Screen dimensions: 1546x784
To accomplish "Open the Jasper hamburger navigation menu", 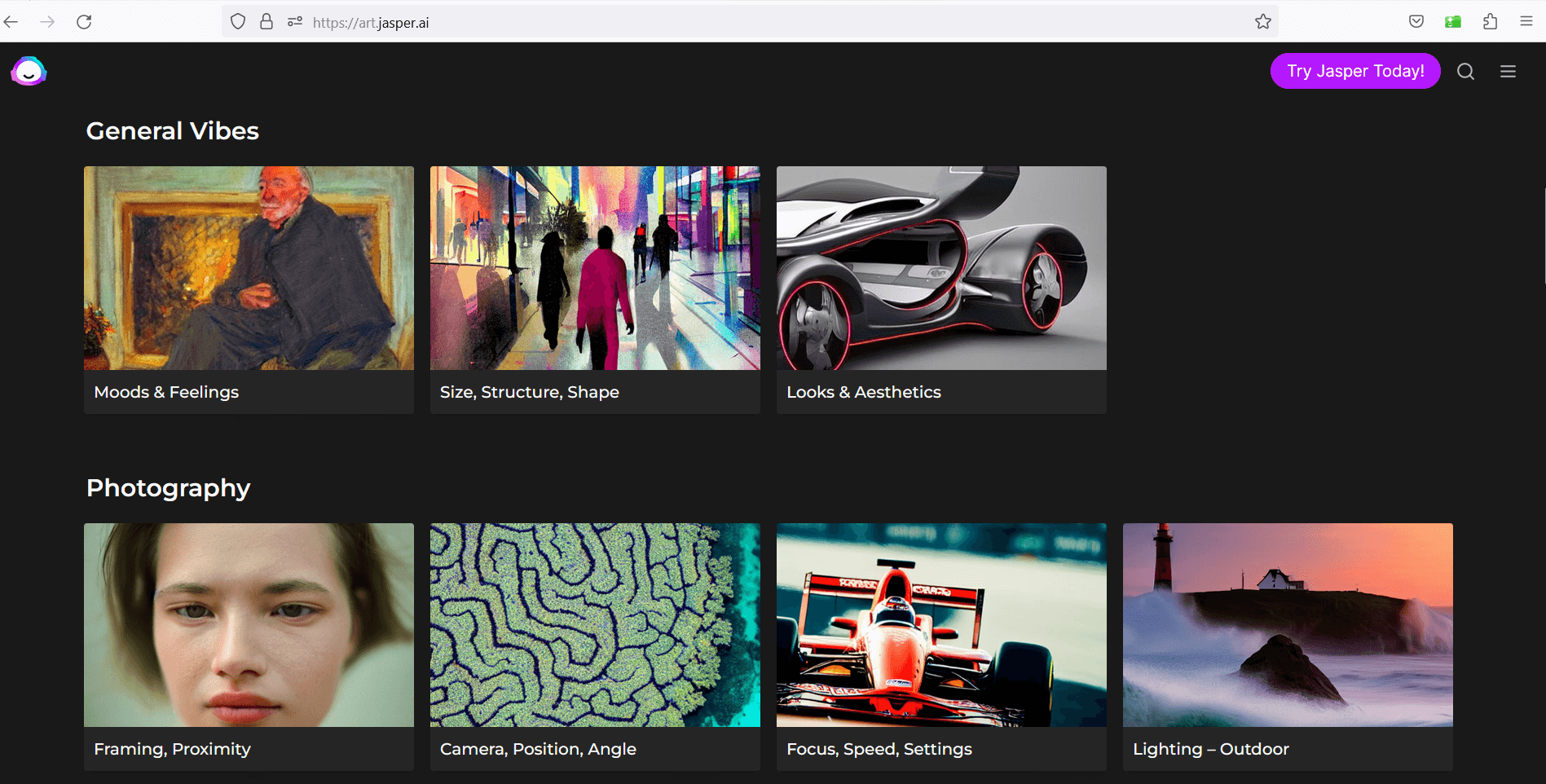I will (x=1508, y=72).
